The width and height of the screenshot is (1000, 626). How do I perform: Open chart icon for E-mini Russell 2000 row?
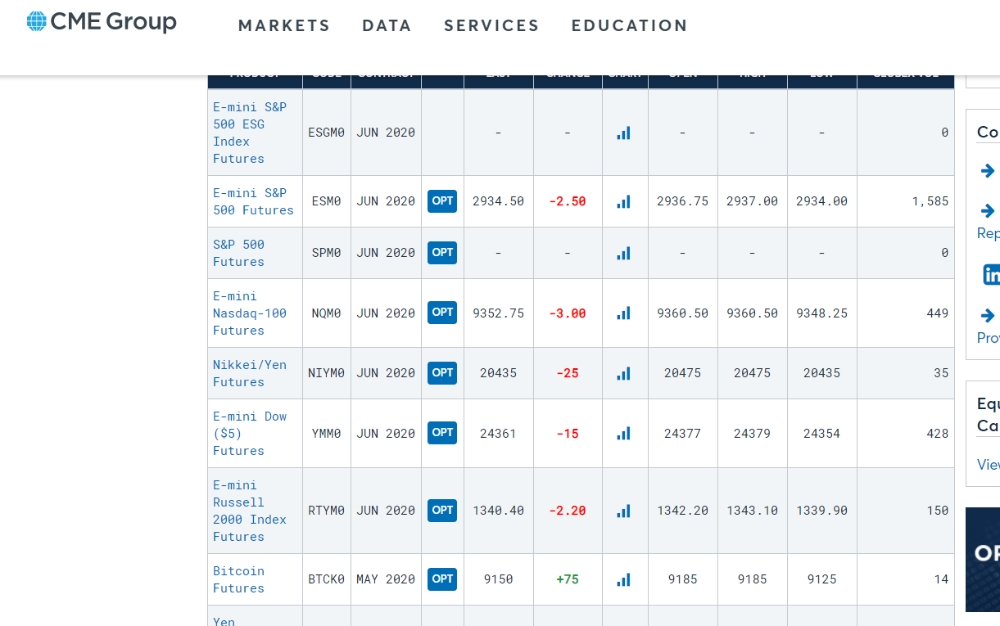pos(624,511)
